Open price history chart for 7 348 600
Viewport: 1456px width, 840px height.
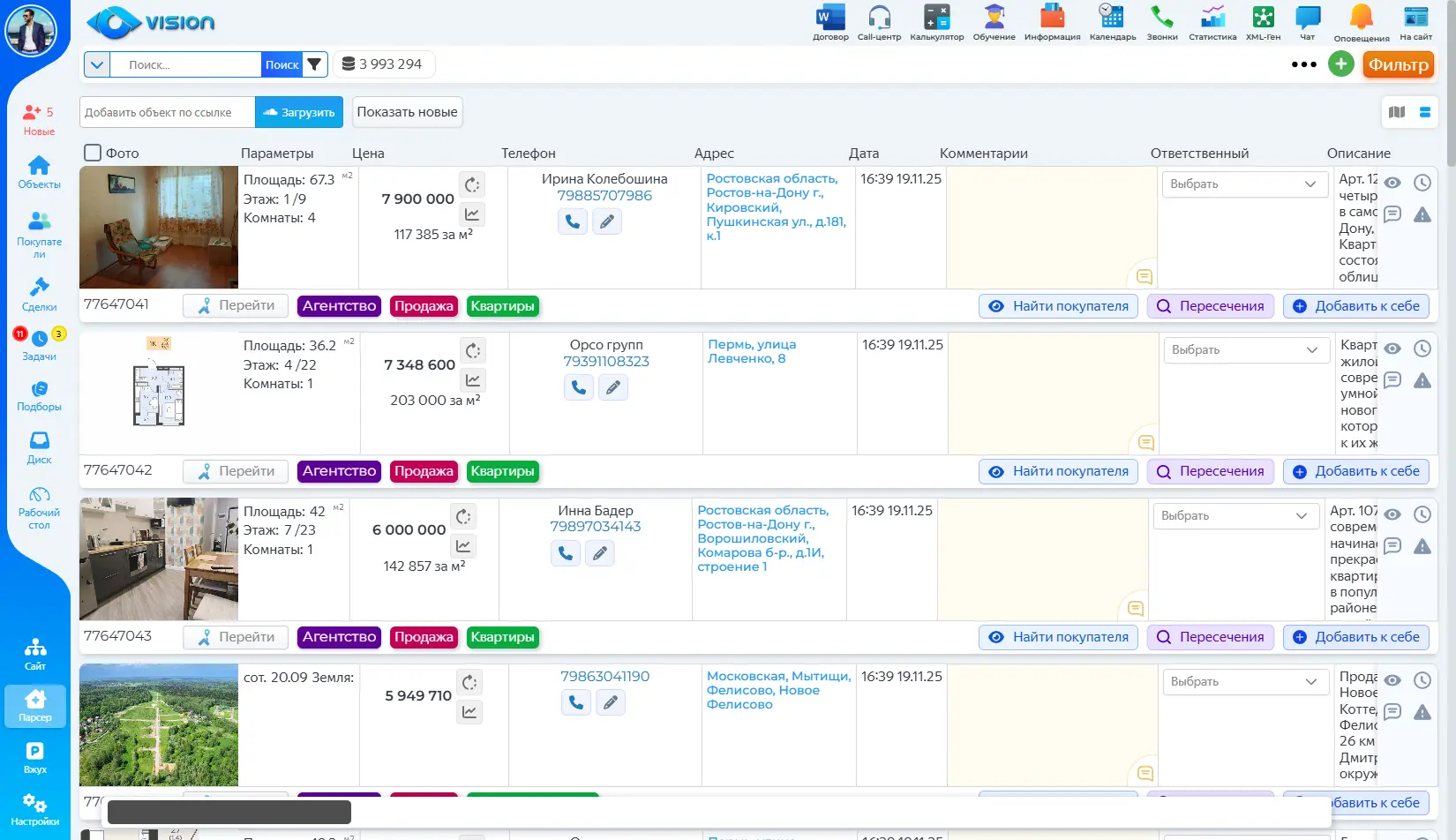coord(473,380)
